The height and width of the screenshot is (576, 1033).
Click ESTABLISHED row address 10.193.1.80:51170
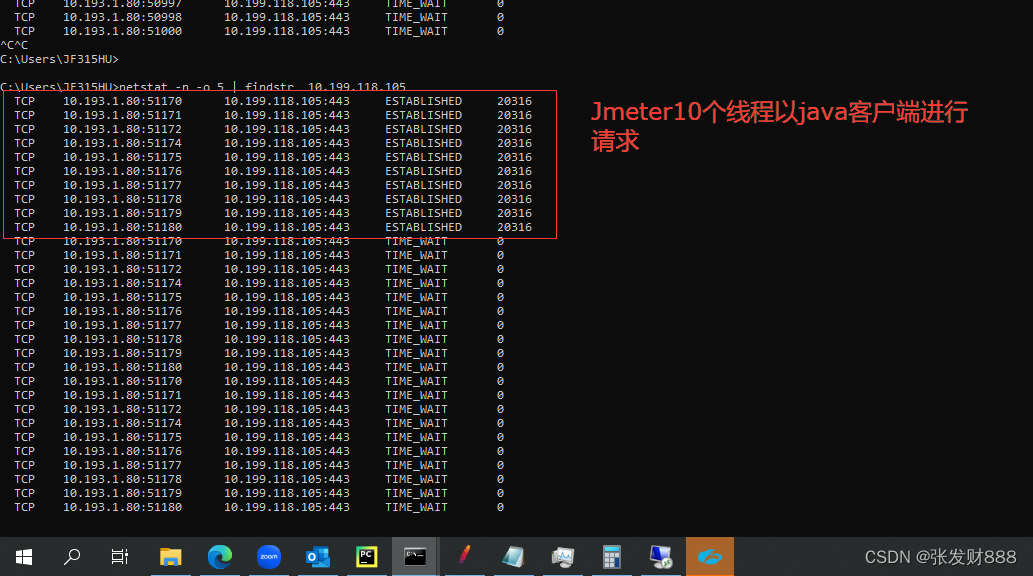pyautogui.click(x=123, y=101)
